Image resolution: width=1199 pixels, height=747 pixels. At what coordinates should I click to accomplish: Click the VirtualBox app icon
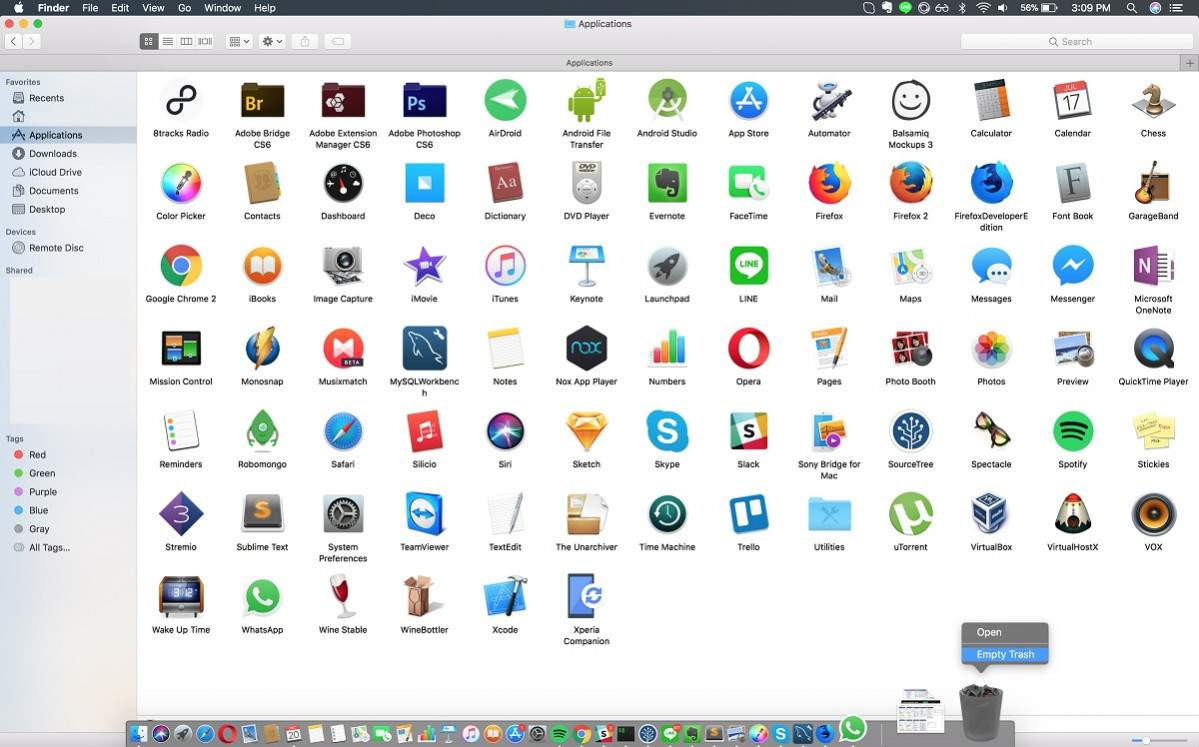(991, 515)
